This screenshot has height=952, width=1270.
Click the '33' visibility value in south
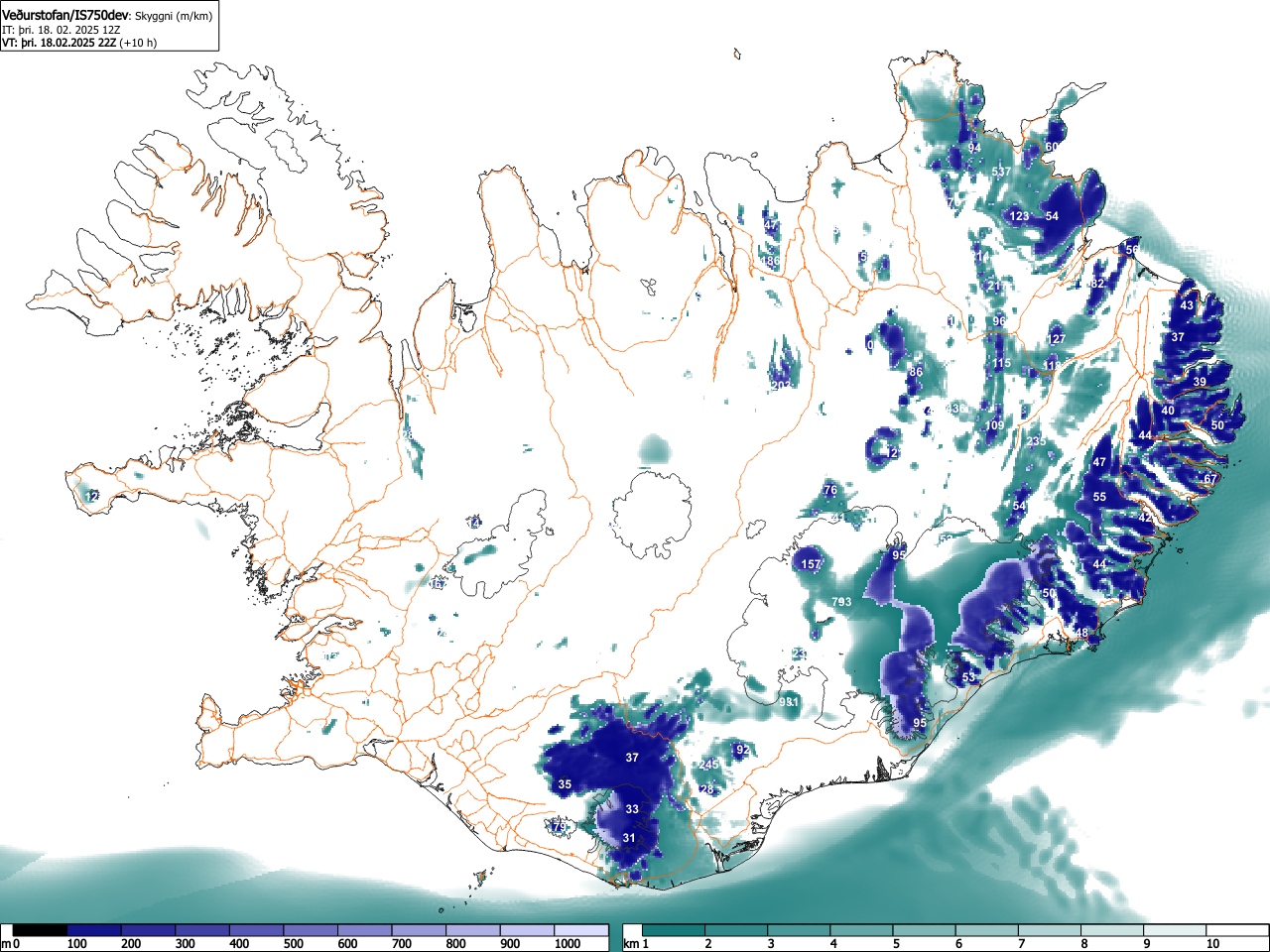coord(632,809)
